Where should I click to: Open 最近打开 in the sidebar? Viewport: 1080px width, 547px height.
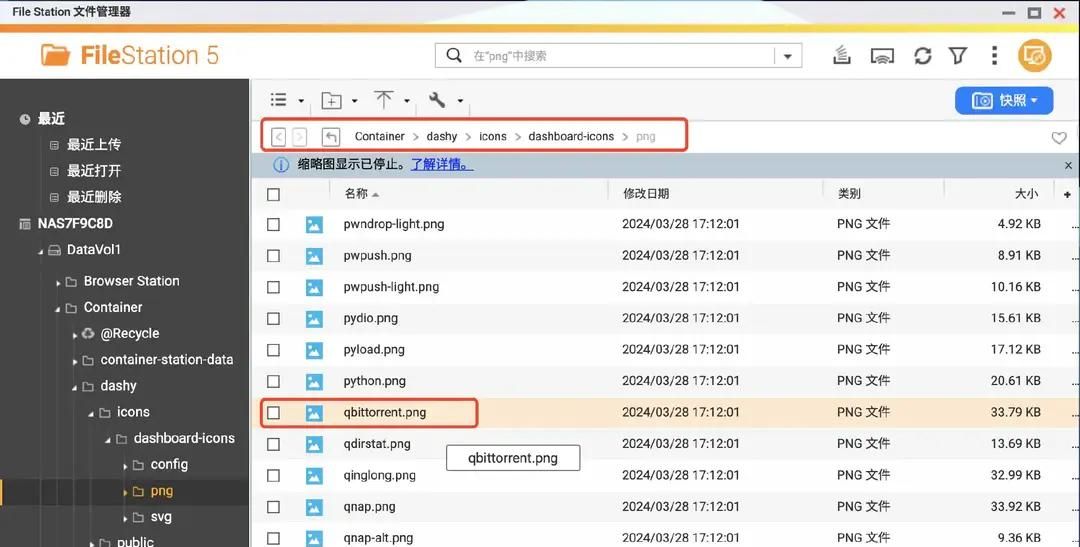click(94, 171)
